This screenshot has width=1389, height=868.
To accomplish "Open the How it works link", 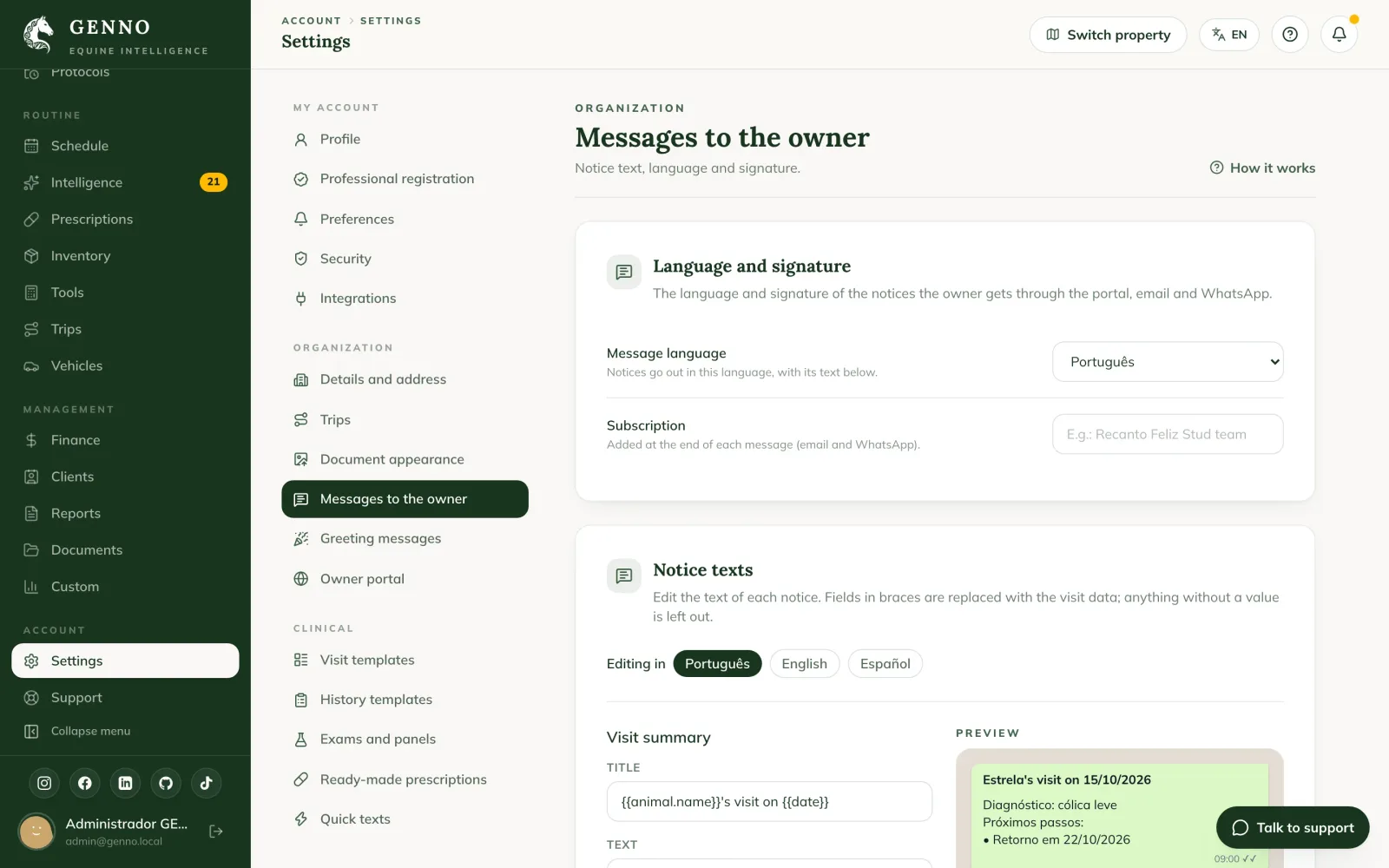I will pyautogui.click(x=1262, y=168).
